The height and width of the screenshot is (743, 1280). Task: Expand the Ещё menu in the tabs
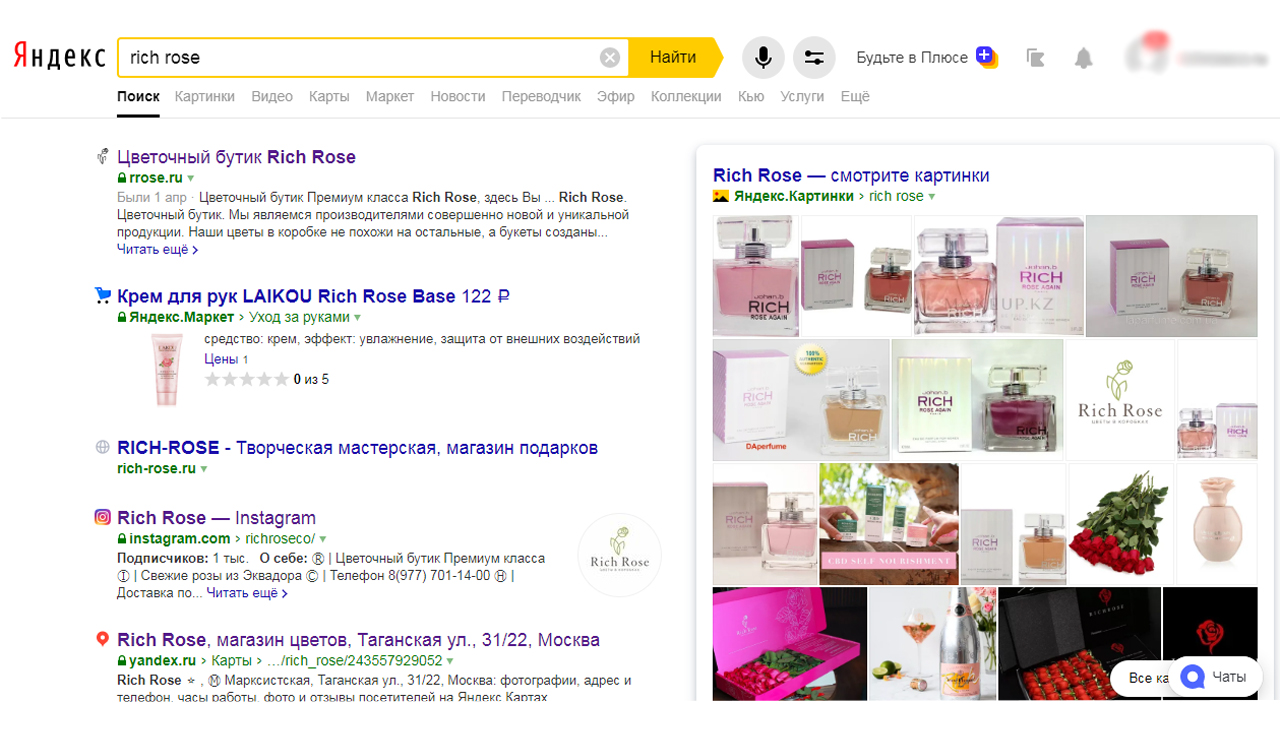click(x=855, y=97)
